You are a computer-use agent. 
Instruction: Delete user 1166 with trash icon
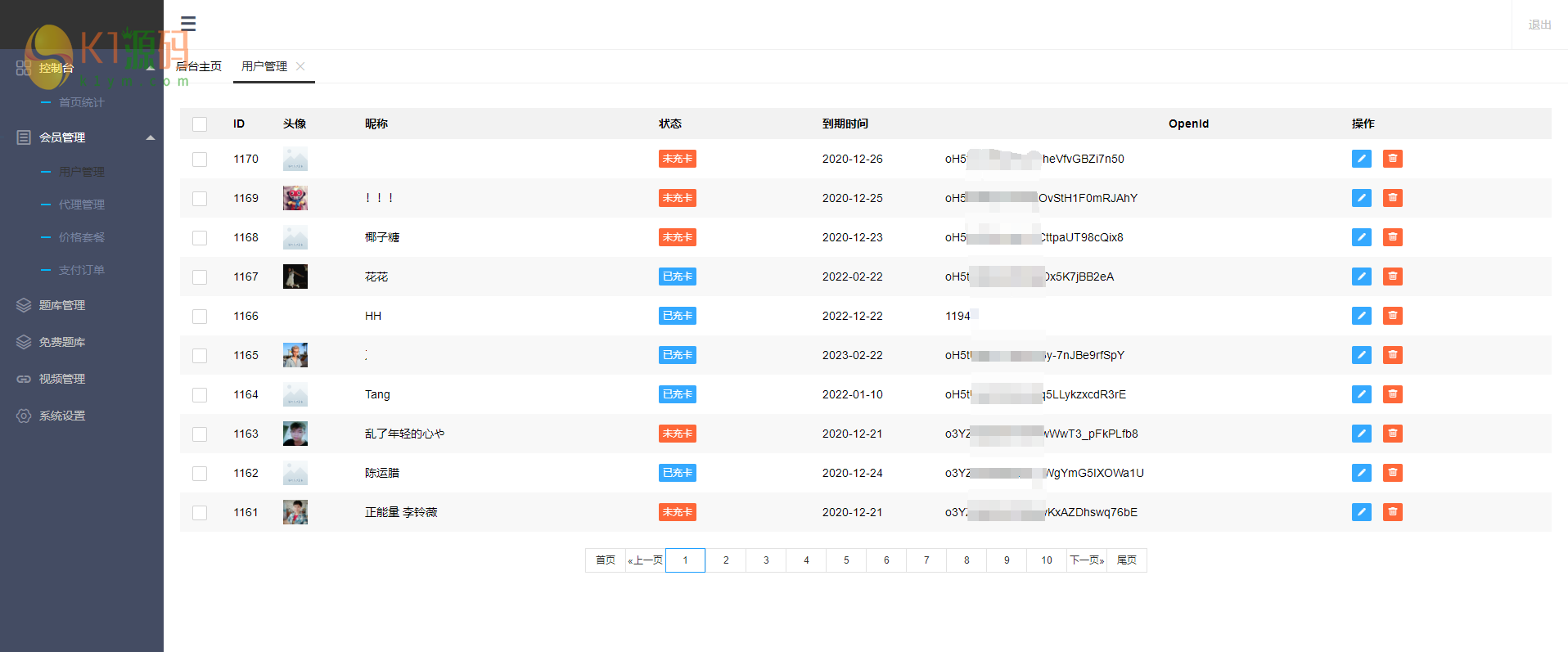pos(1392,316)
